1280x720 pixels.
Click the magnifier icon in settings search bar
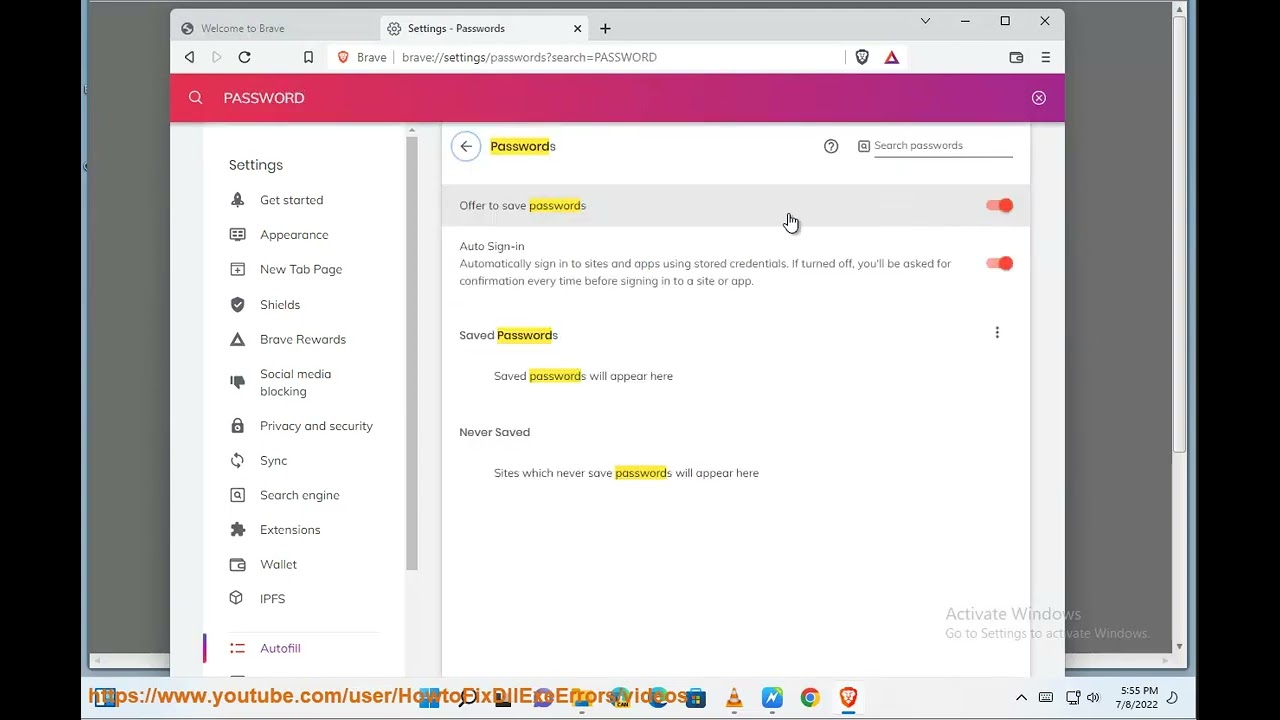(196, 98)
